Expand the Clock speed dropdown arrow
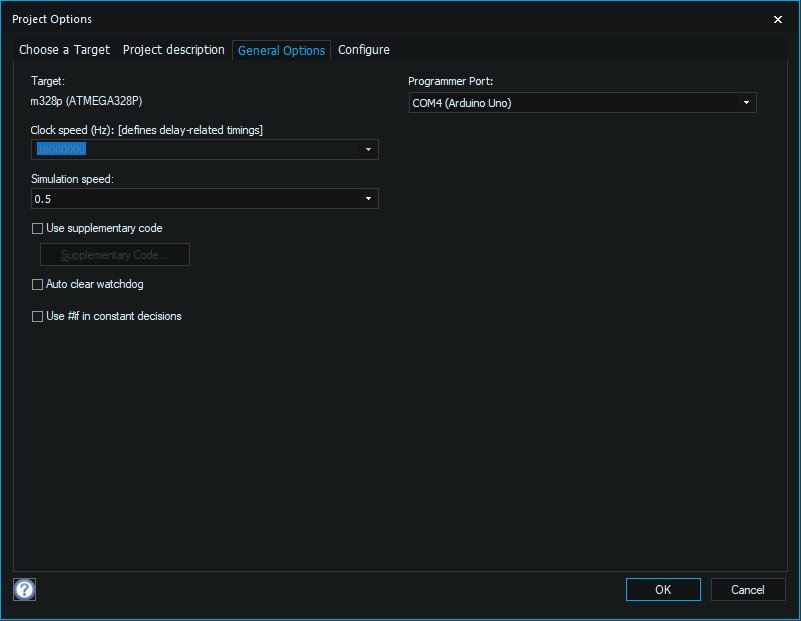This screenshot has width=801, height=621. [x=368, y=150]
